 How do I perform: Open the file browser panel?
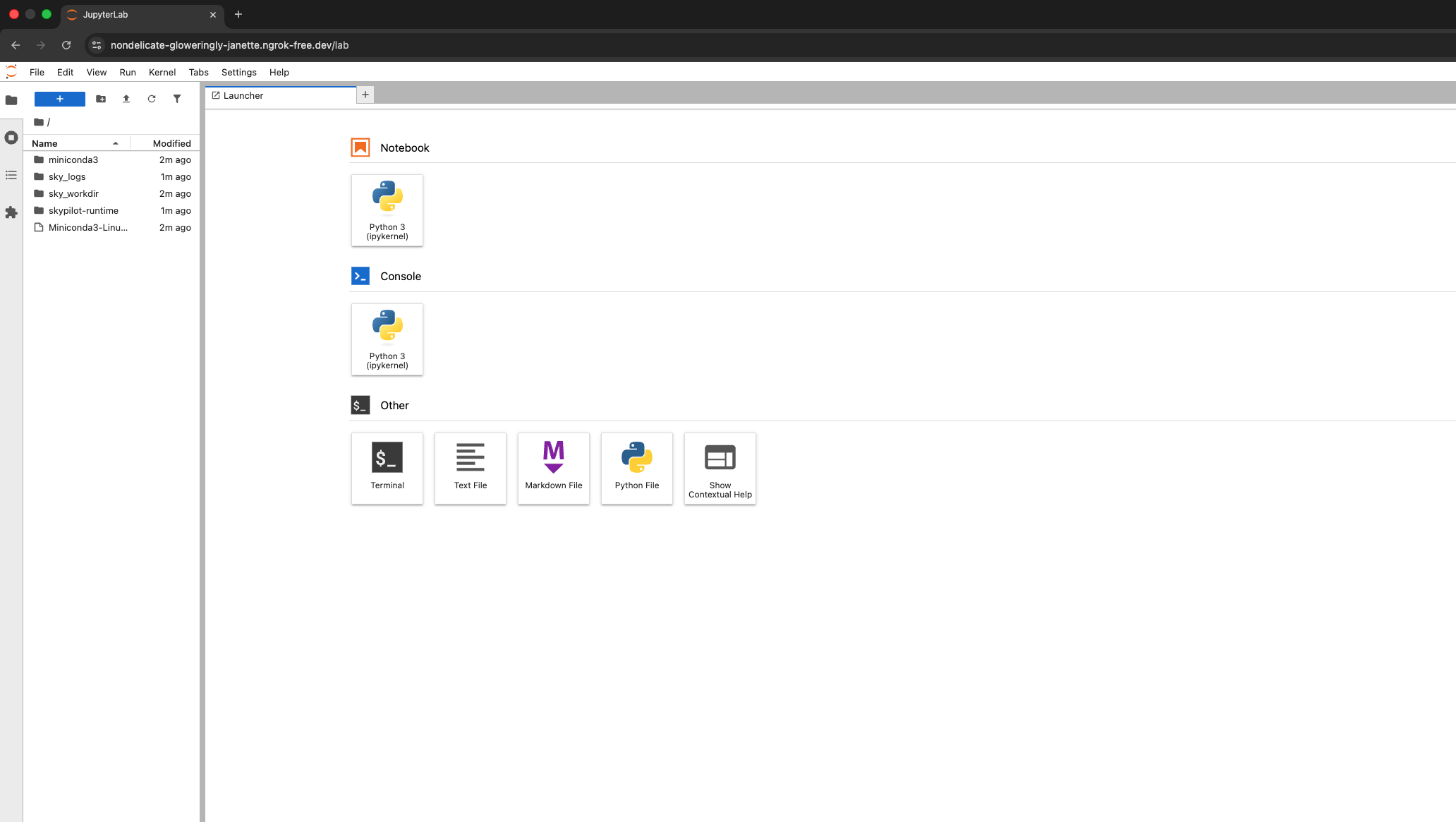tap(11, 100)
